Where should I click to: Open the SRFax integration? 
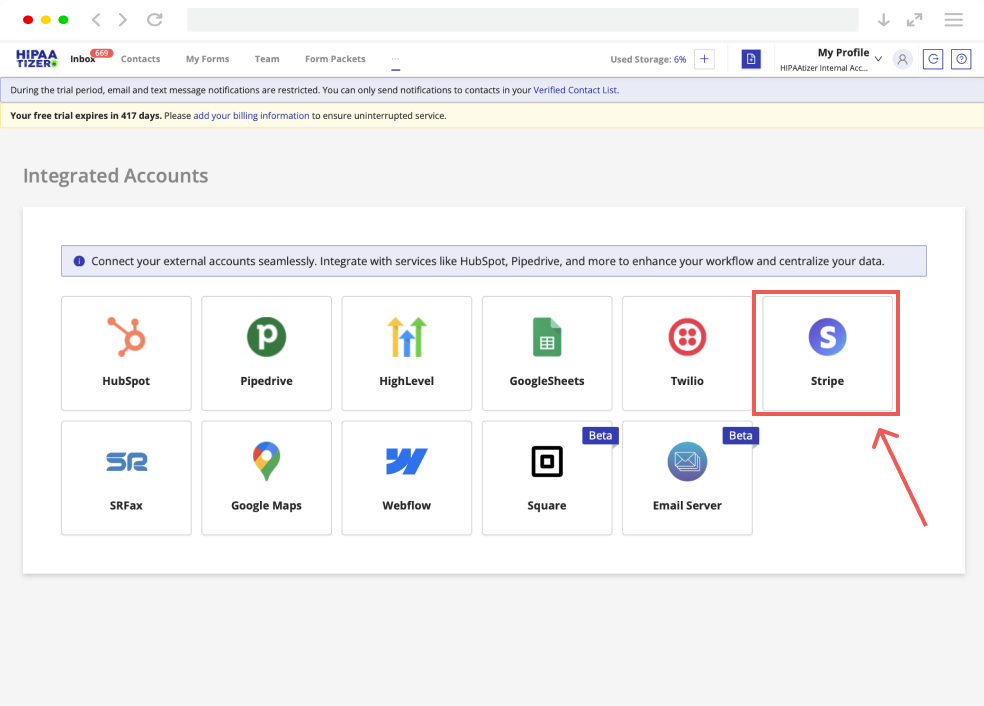tap(126, 478)
